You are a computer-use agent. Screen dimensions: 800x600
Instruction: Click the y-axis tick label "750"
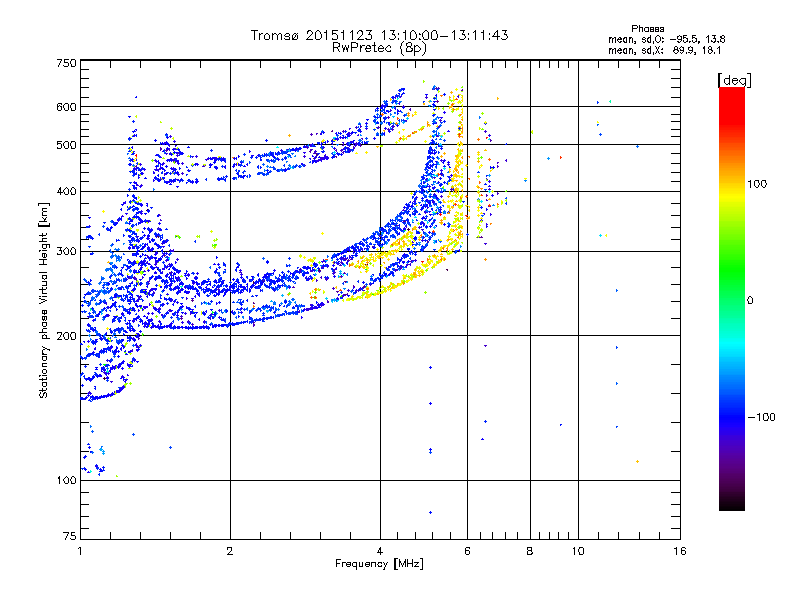66,63
